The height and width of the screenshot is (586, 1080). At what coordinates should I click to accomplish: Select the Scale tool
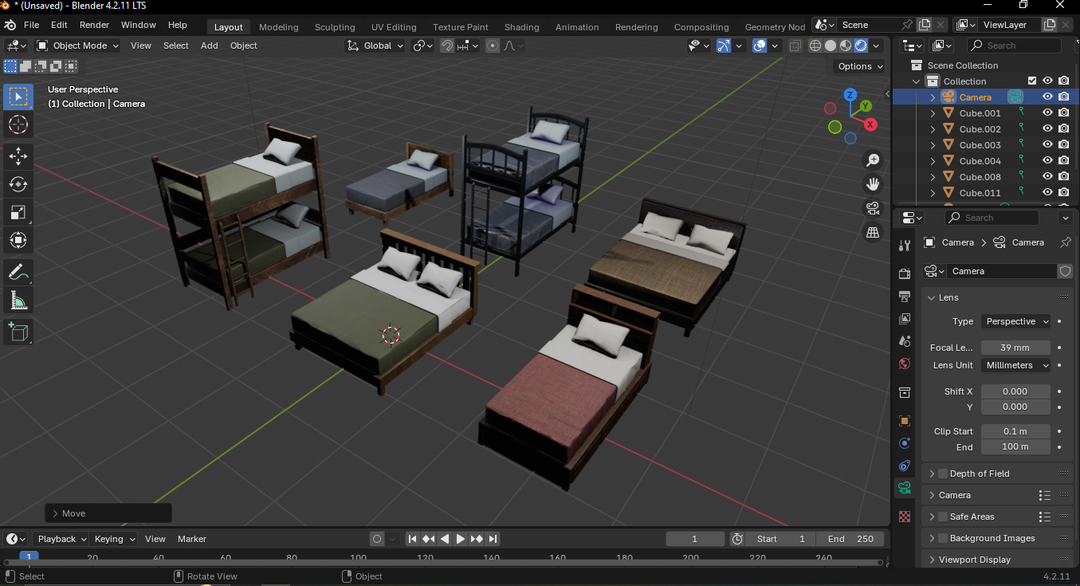coord(19,213)
